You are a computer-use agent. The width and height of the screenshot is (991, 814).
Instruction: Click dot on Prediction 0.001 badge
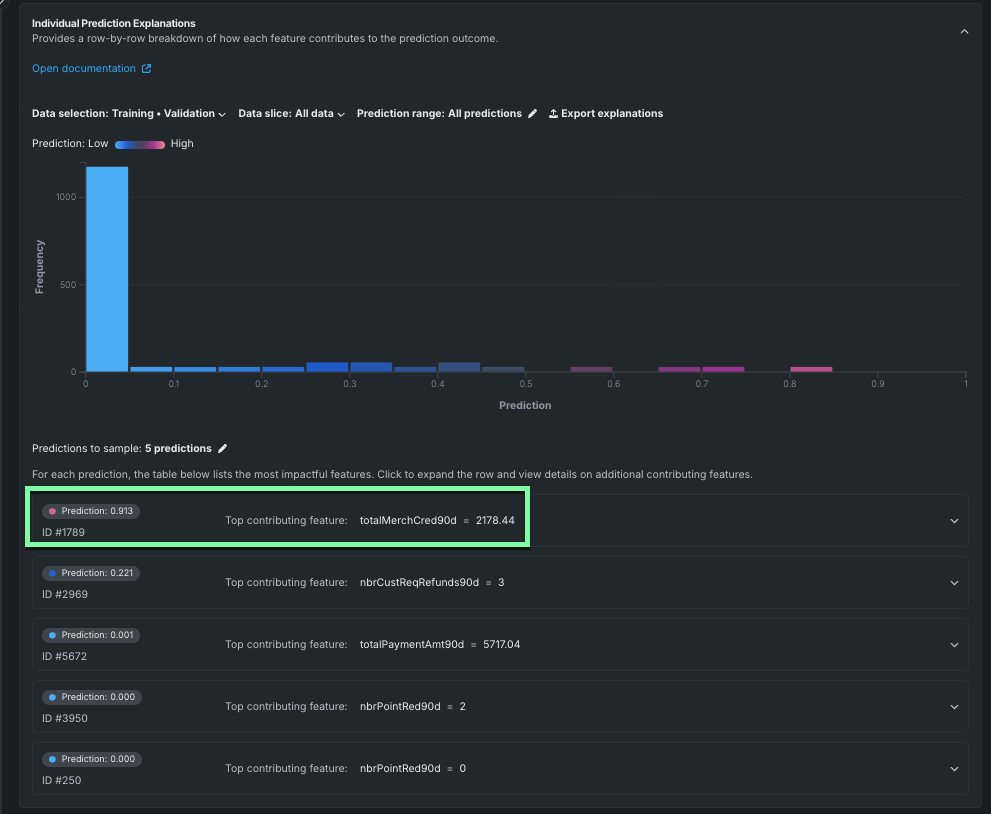click(x=52, y=635)
